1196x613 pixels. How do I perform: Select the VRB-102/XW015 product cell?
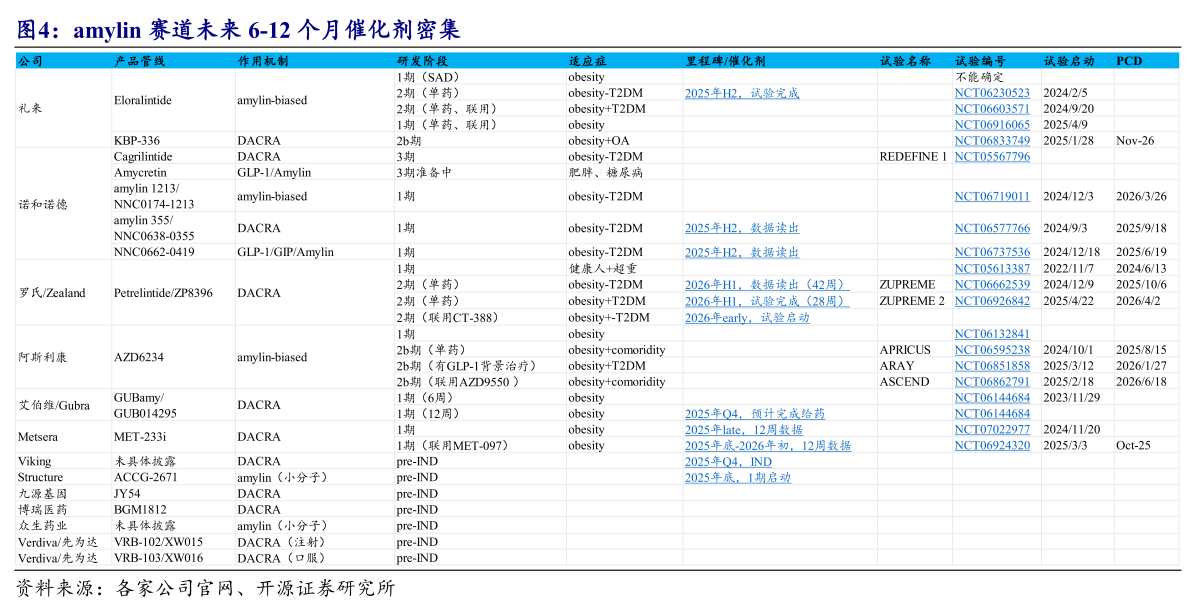click(x=159, y=542)
